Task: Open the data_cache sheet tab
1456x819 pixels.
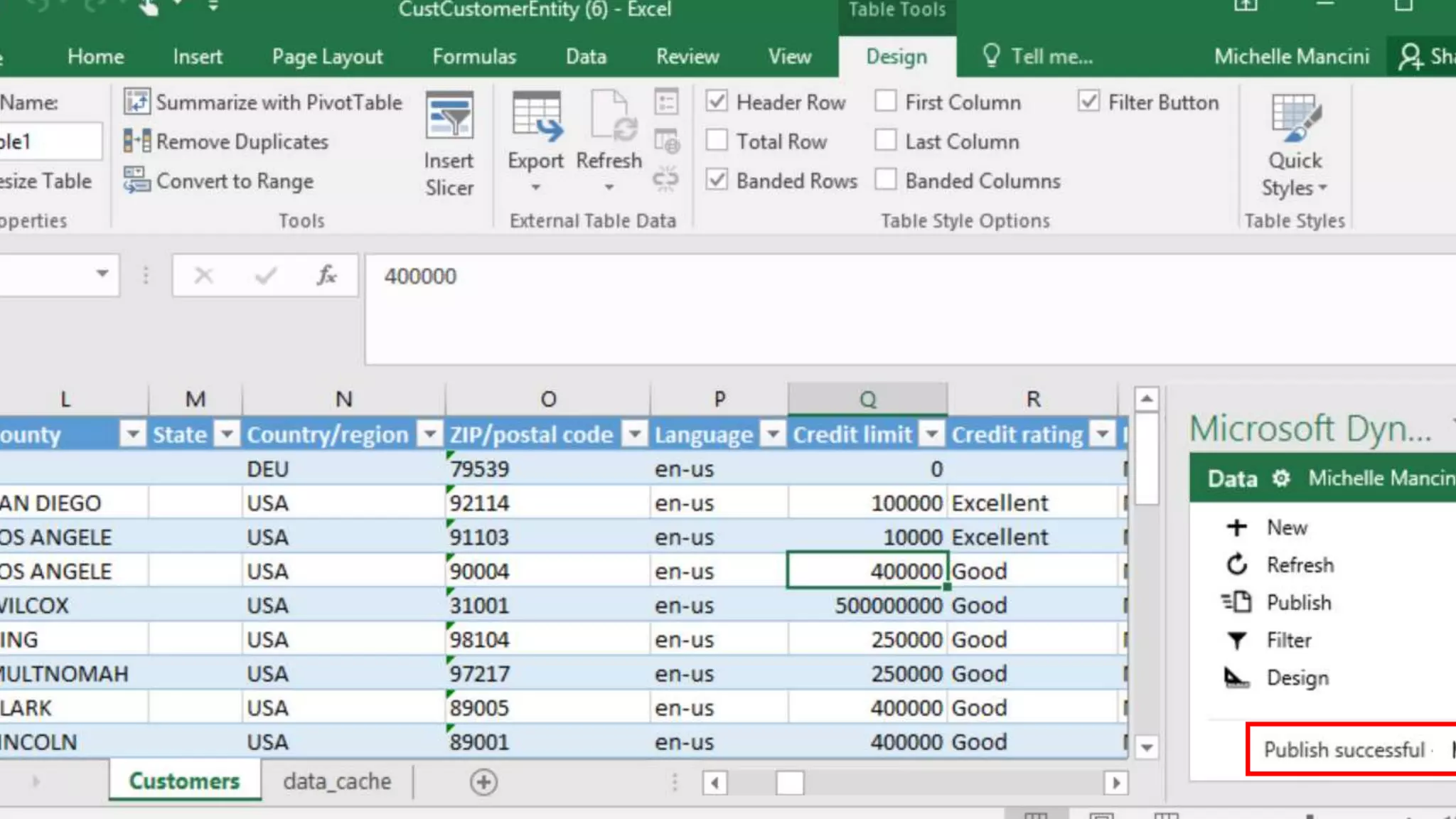Action: (337, 781)
